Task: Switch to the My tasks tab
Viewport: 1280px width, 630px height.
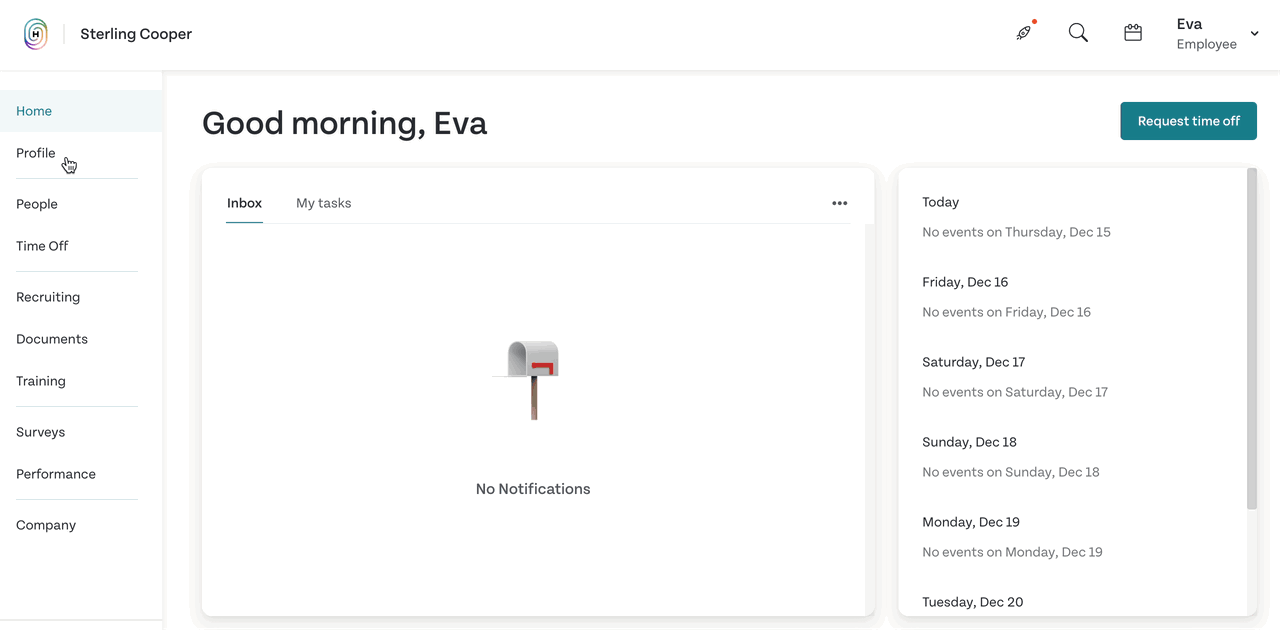Action: pyautogui.click(x=324, y=203)
